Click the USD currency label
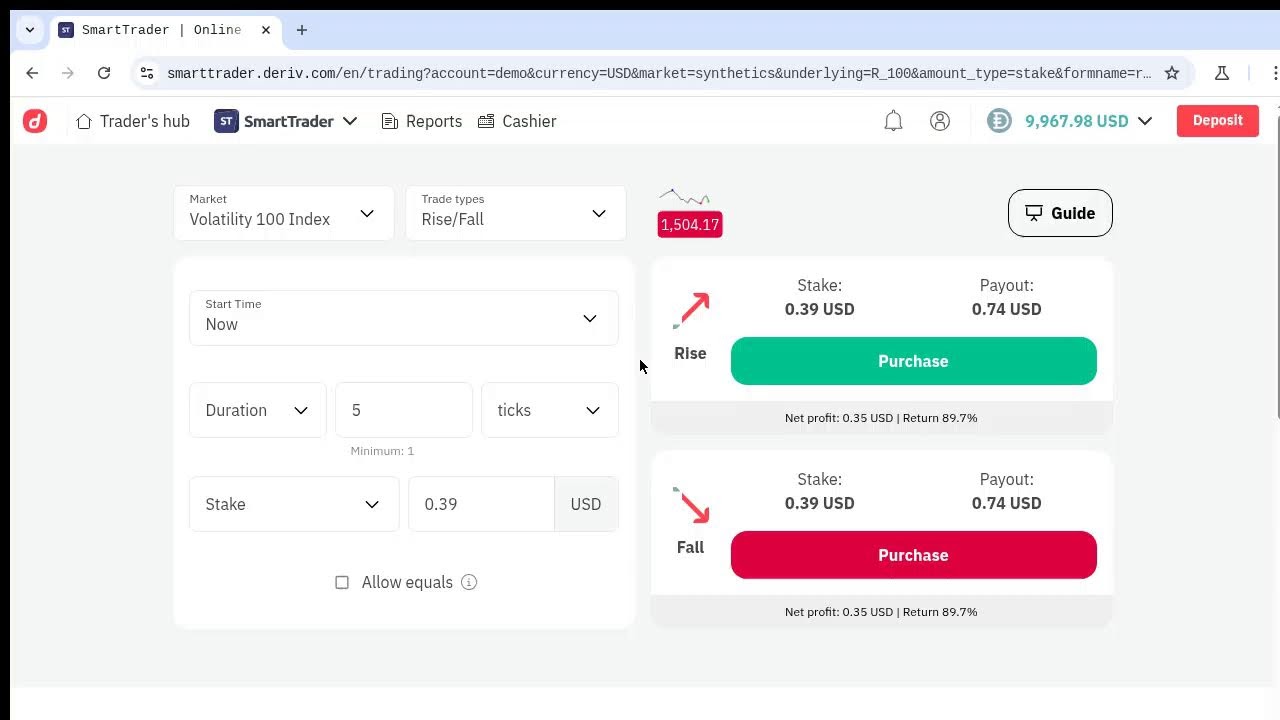Viewport: 1280px width, 720px height. 586,504
